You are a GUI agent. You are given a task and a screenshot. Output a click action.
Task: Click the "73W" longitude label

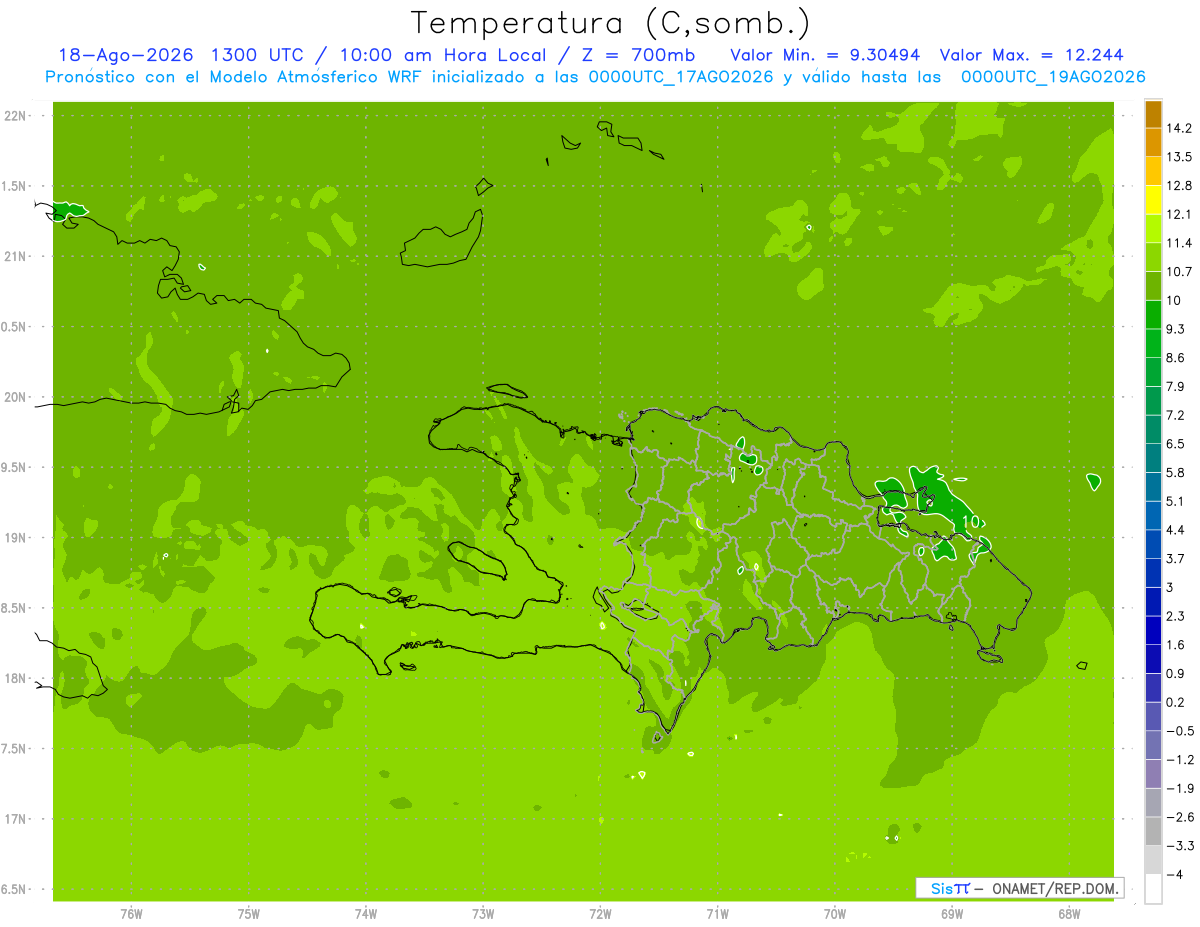pos(483,913)
